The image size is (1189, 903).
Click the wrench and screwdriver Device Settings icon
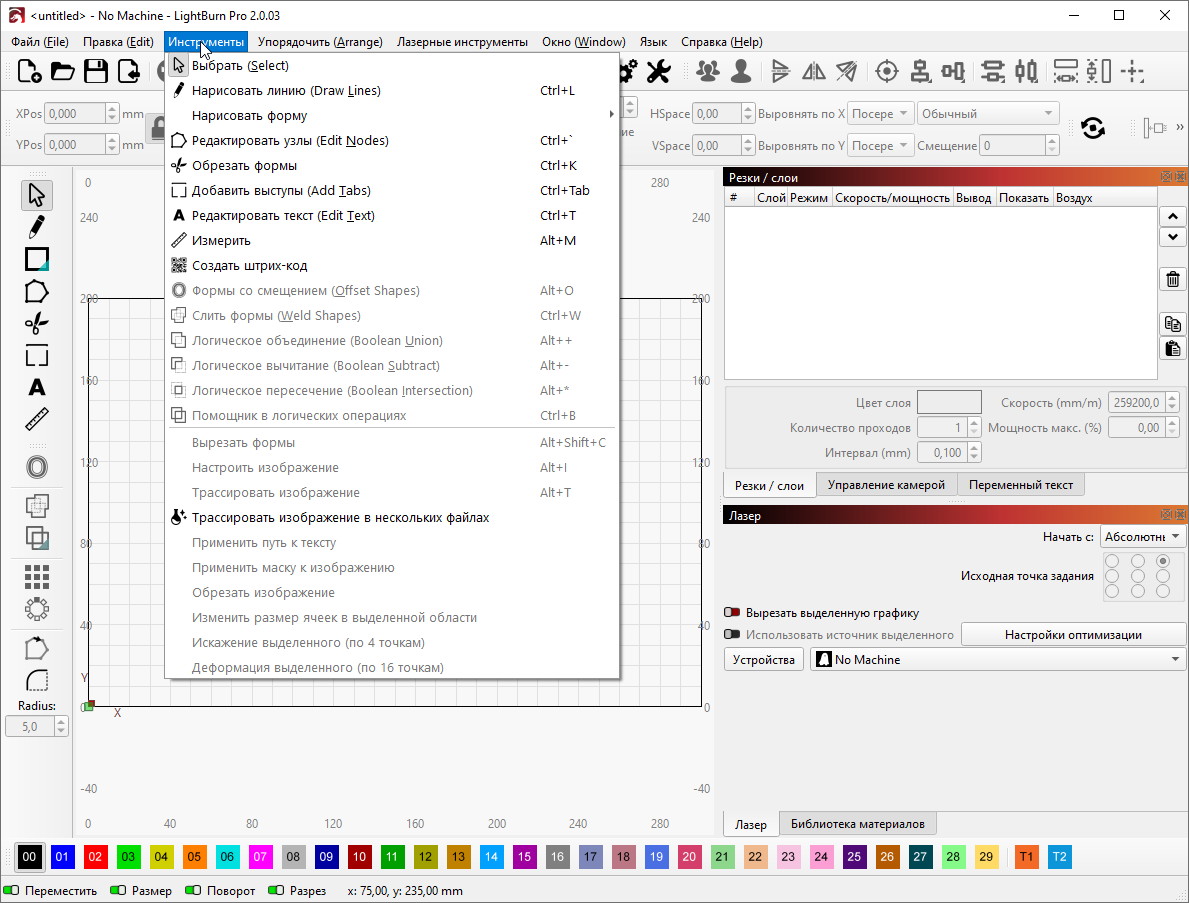tap(658, 71)
